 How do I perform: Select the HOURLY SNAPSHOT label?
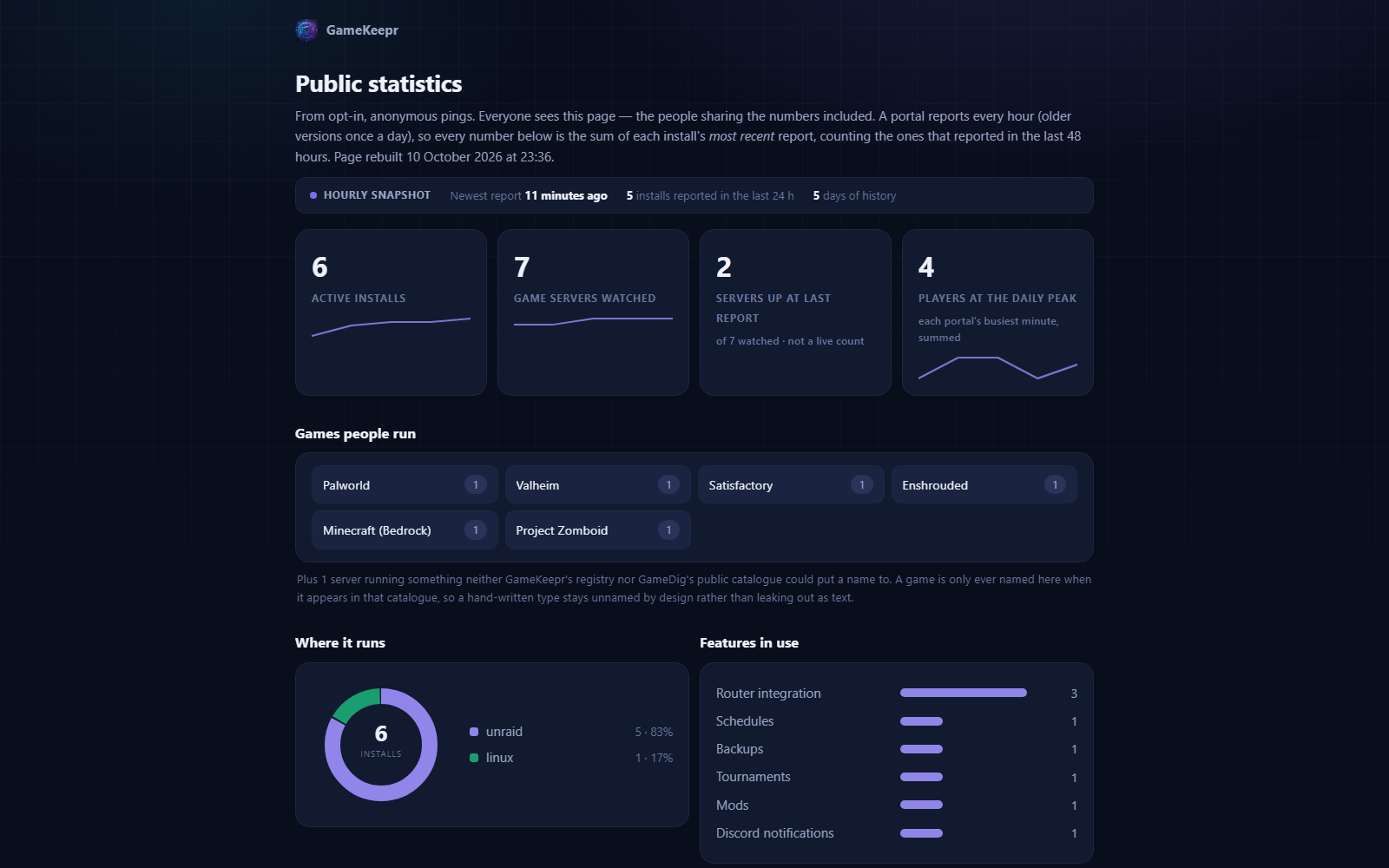pos(377,195)
